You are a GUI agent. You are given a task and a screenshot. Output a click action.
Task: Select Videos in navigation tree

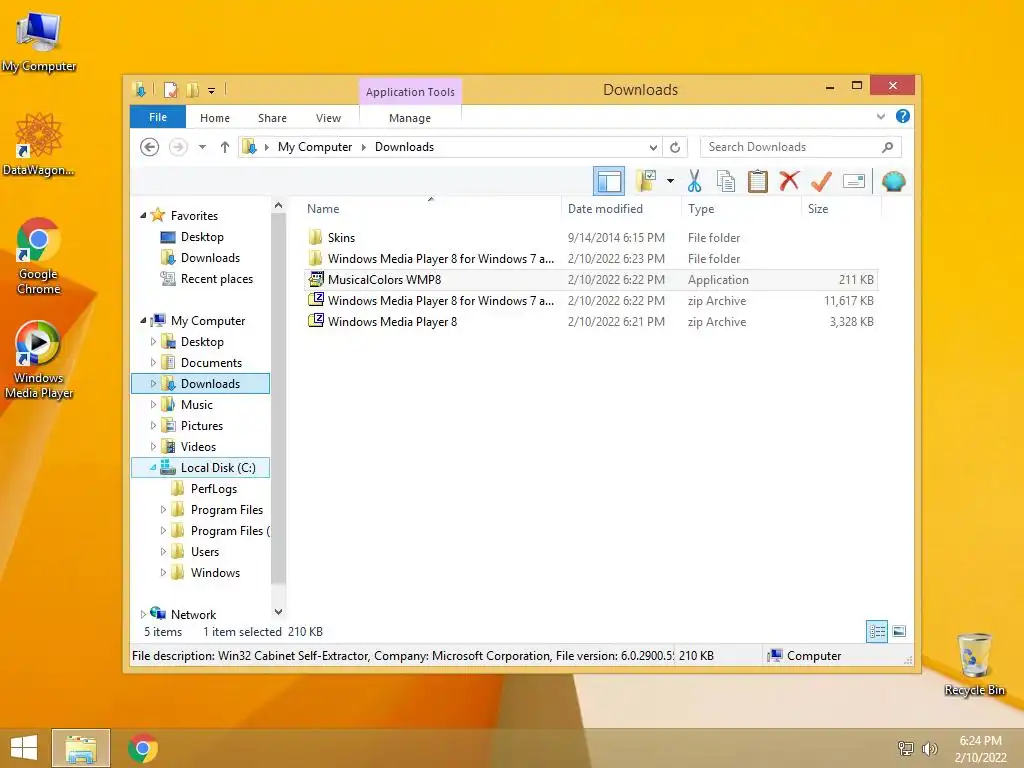coord(198,447)
